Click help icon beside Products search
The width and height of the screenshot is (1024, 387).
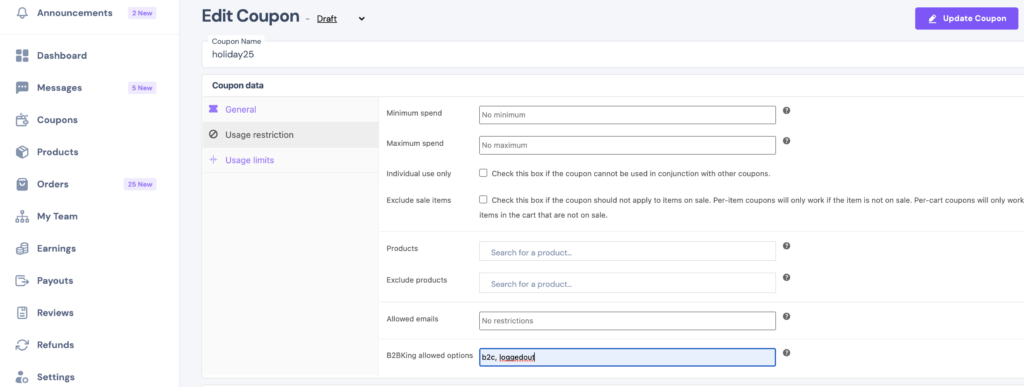(x=786, y=246)
